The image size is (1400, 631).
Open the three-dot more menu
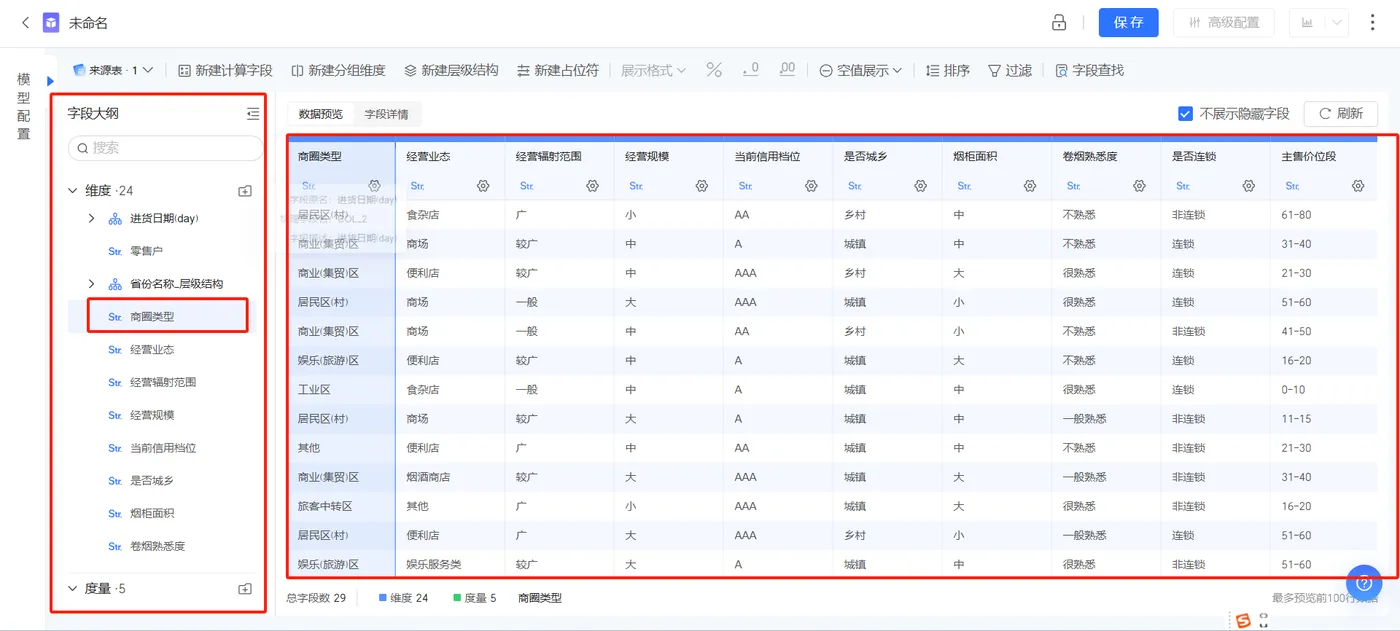click(1372, 22)
